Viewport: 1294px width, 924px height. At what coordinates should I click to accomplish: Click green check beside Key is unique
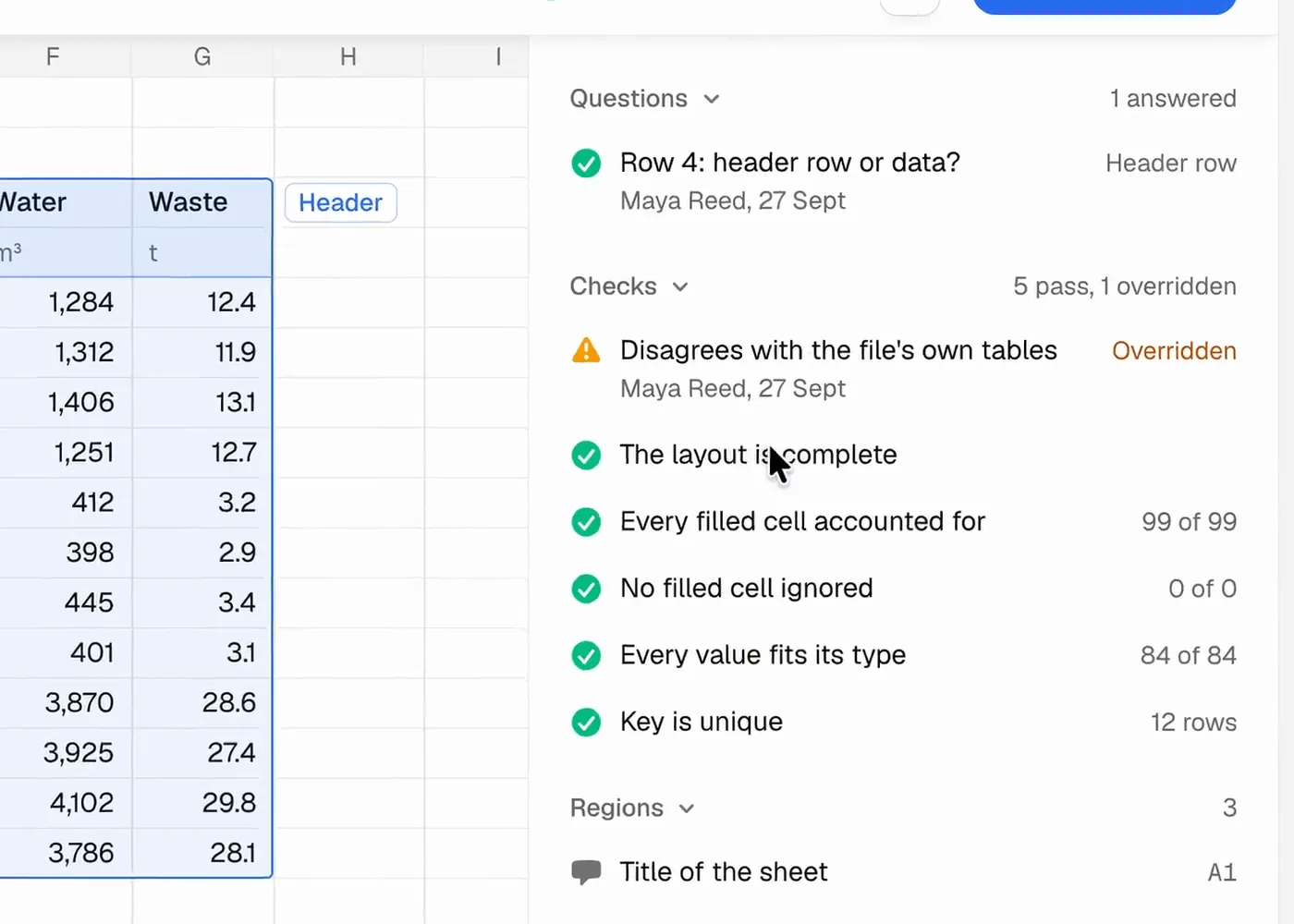coord(586,722)
